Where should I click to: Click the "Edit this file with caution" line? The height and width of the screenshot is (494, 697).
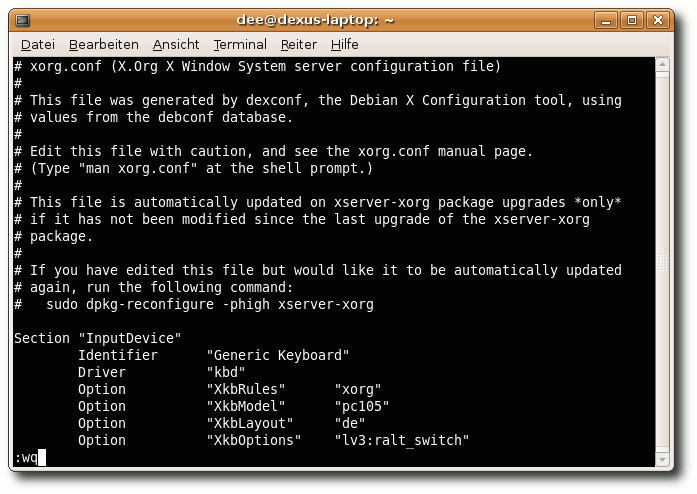[273, 152]
